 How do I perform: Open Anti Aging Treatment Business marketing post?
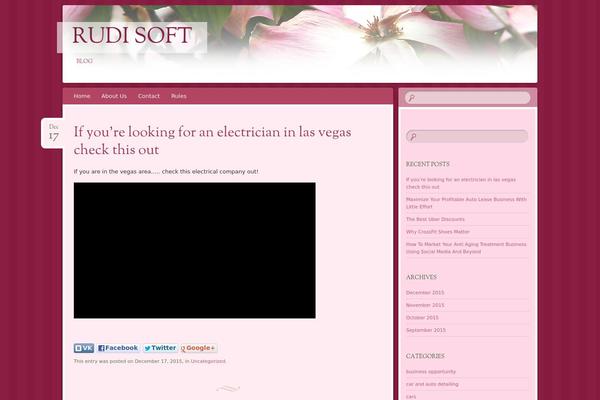[466, 248]
